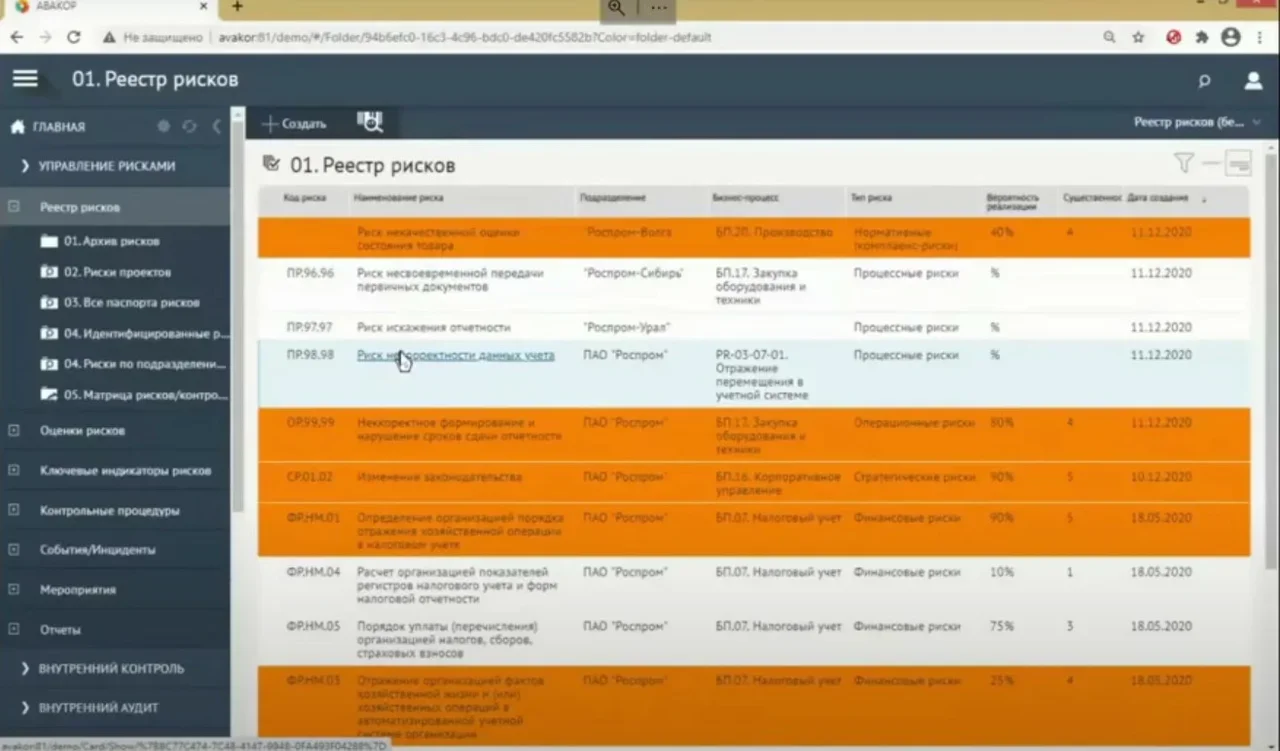
Task: Click Риск искажения отчетности row text
Action: click(x=433, y=327)
